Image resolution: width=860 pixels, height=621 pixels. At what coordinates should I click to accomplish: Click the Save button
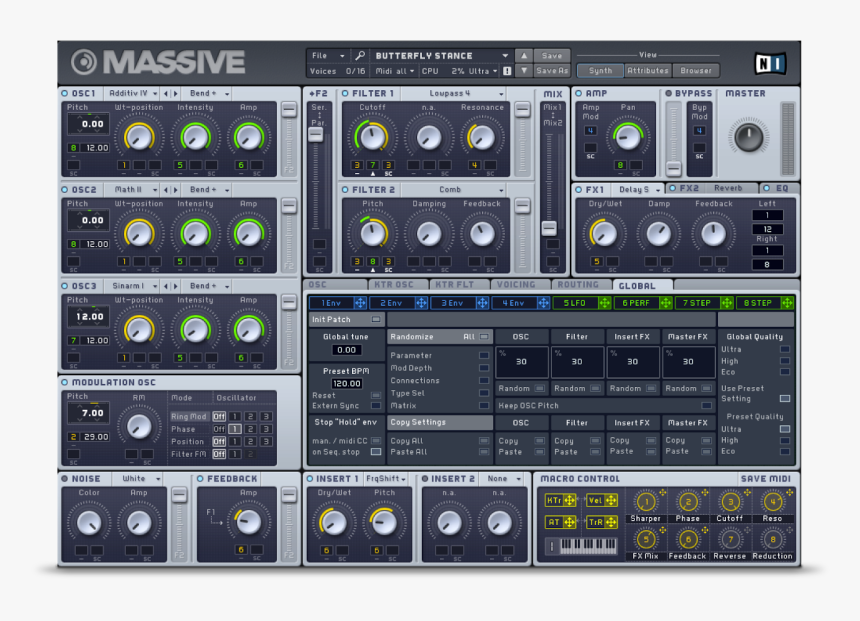click(x=552, y=55)
